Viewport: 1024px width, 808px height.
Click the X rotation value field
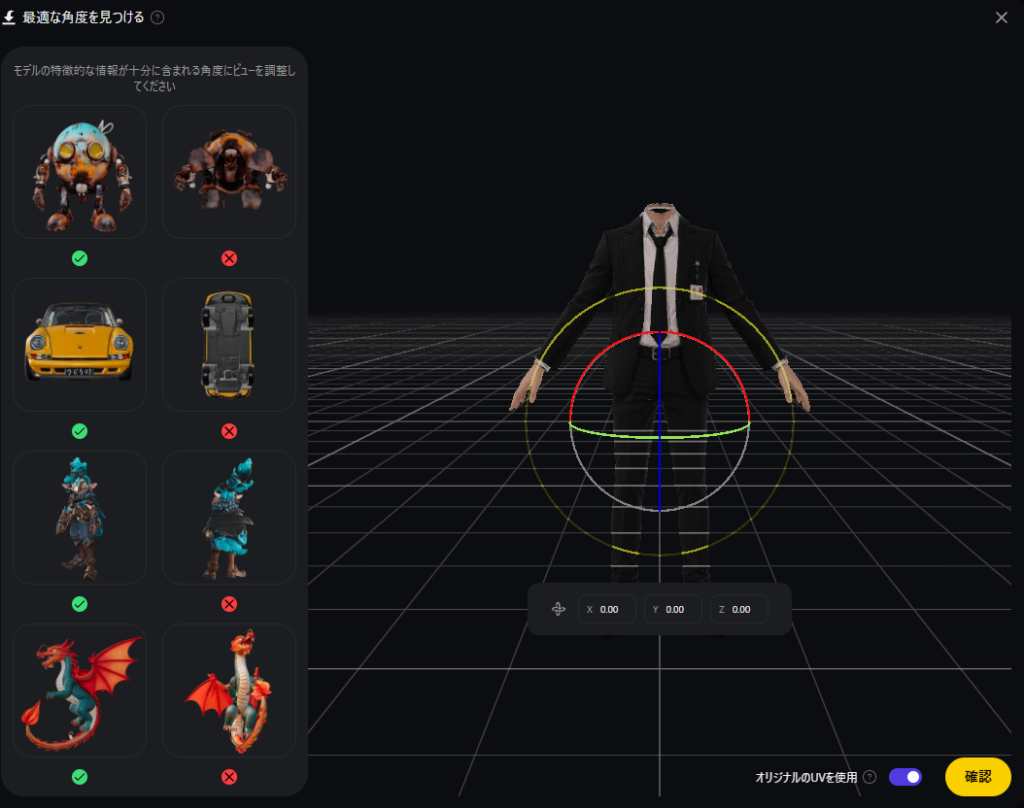(x=608, y=609)
